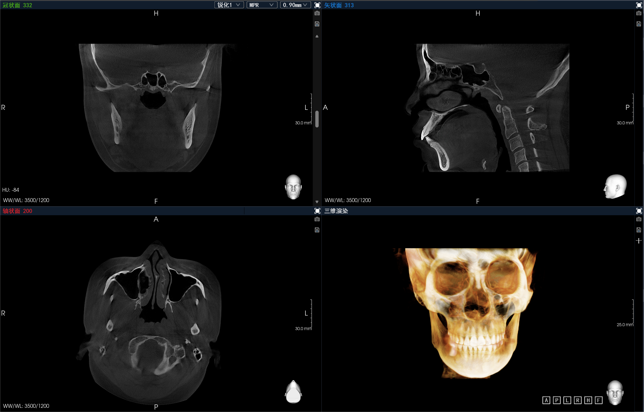Take a snapshot of the sagittal view
The image size is (644, 412).
(639, 16)
